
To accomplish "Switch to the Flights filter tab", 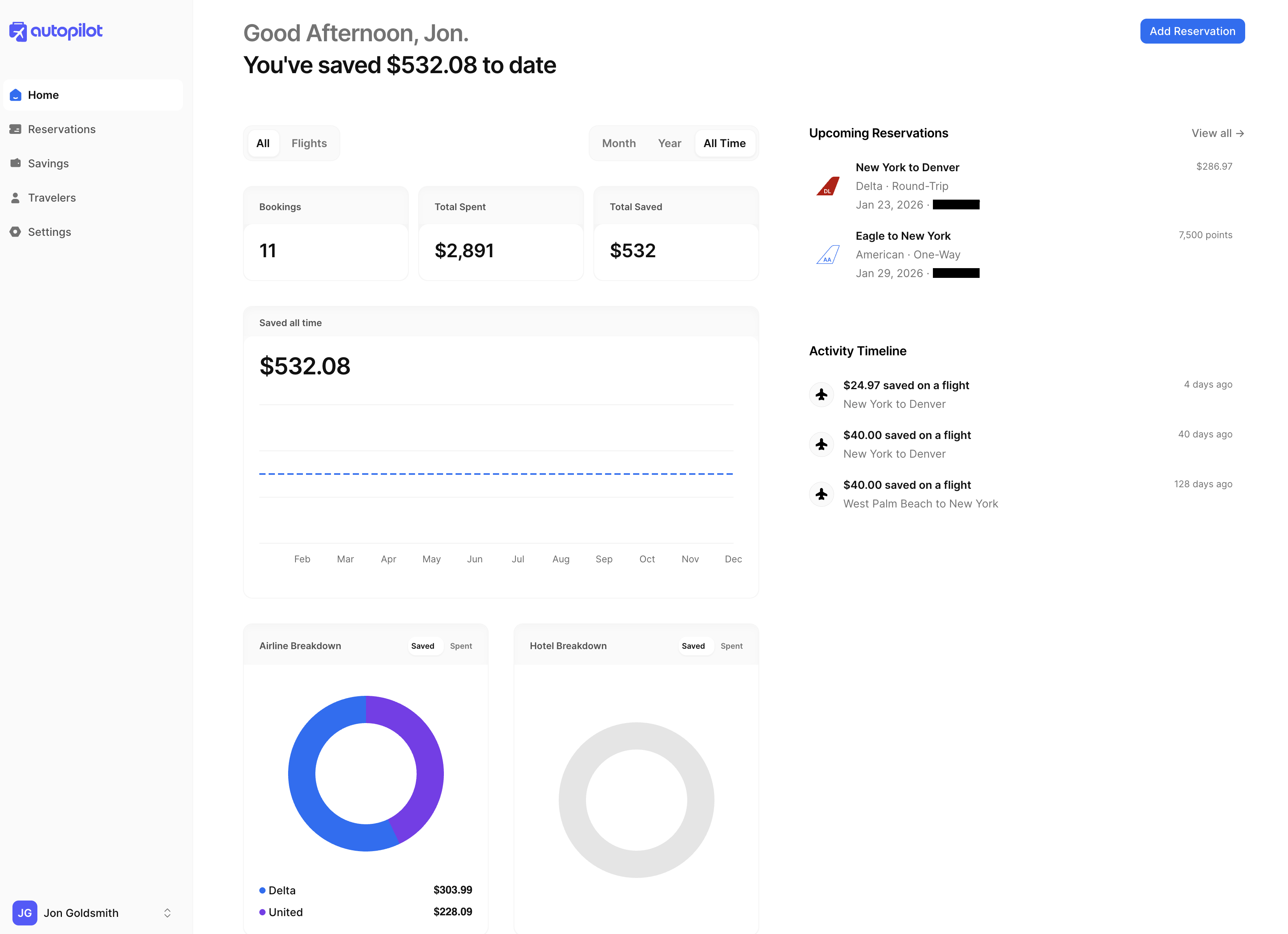I will pos(309,144).
